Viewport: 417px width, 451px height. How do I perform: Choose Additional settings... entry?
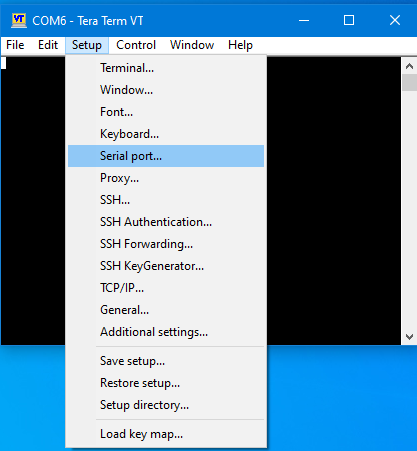pyautogui.click(x=166, y=332)
